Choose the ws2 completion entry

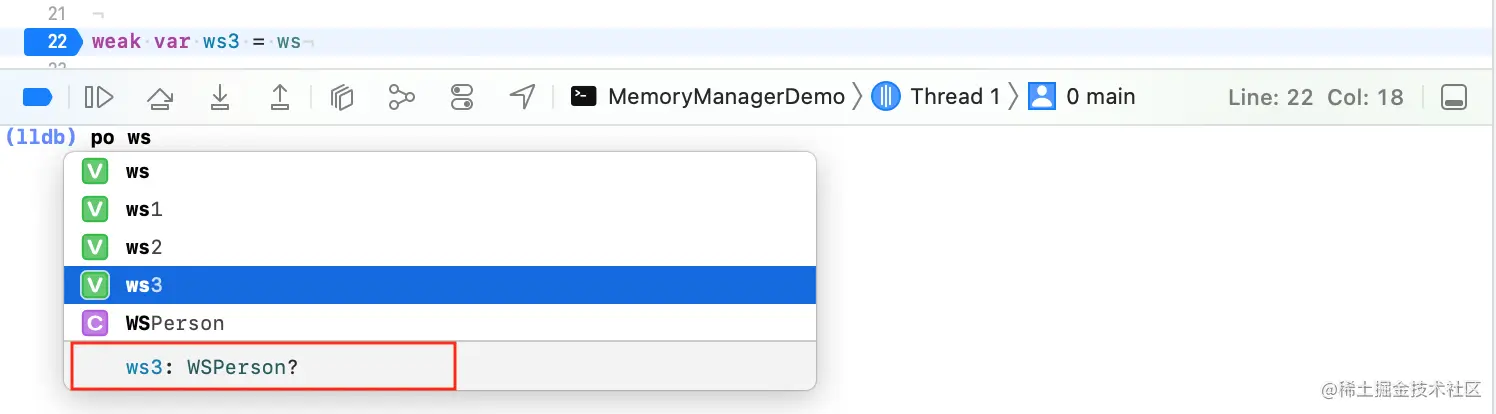tap(440, 247)
